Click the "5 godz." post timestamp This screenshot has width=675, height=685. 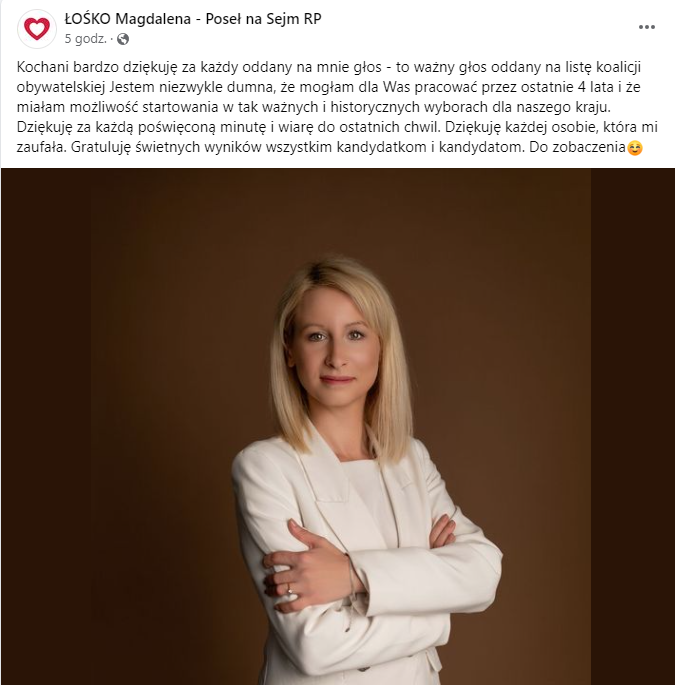point(86,39)
